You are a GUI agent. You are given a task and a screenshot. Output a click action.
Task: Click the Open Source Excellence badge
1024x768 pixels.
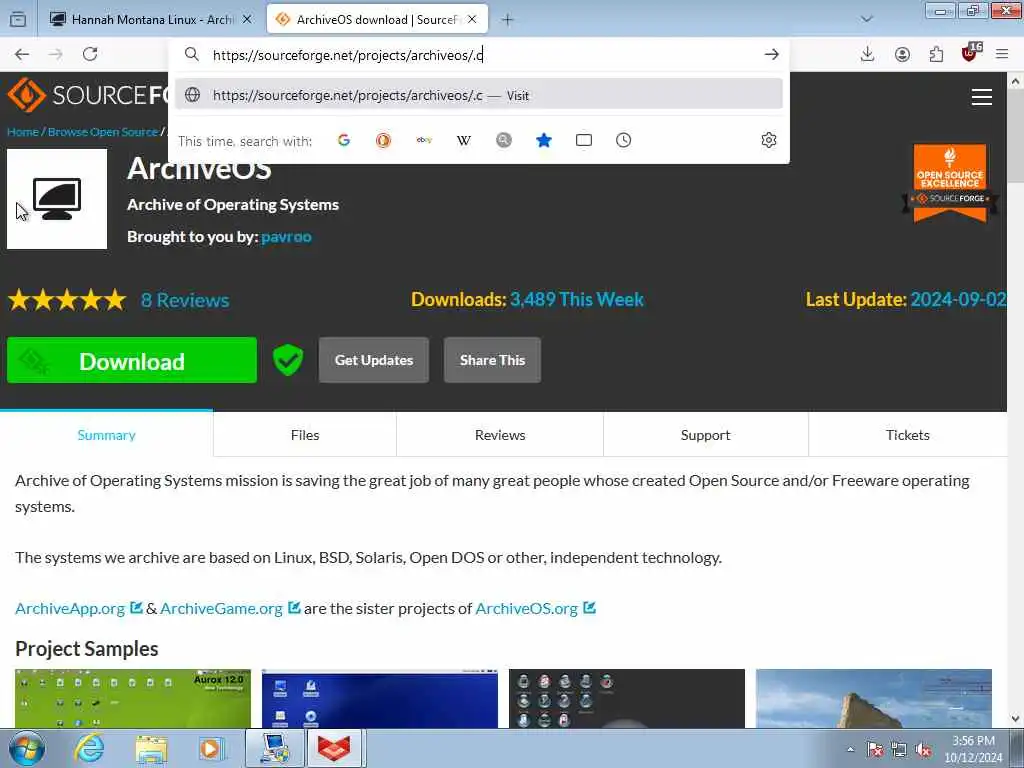[x=950, y=184]
